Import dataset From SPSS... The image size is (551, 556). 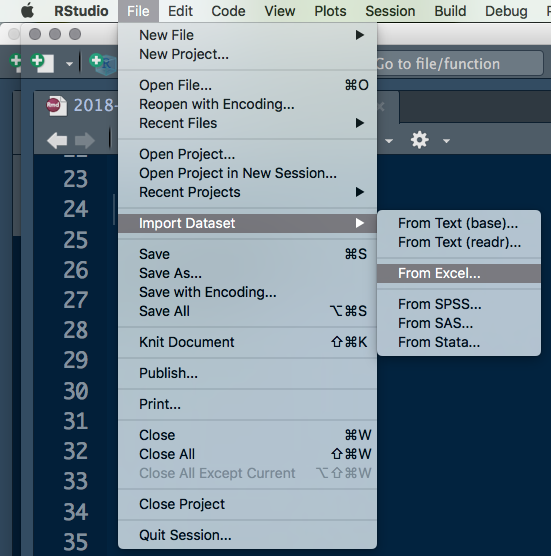pyautogui.click(x=459, y=304)
